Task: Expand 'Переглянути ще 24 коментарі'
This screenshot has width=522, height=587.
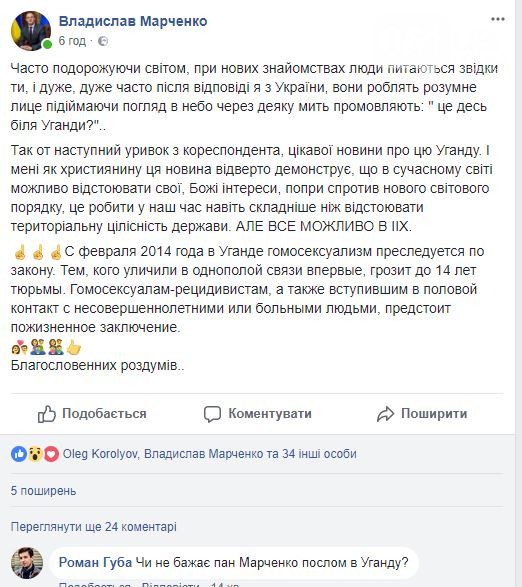Action: click(x=94, y=527)
